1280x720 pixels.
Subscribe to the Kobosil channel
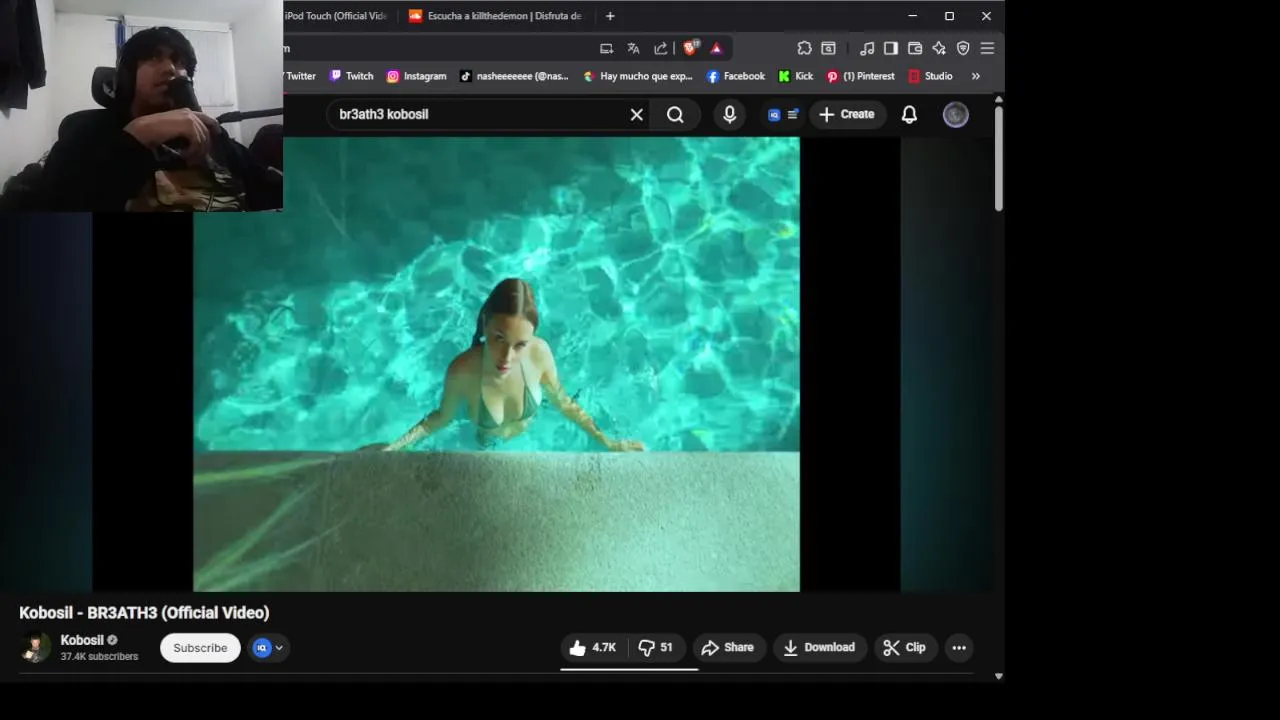pos(200,648)
